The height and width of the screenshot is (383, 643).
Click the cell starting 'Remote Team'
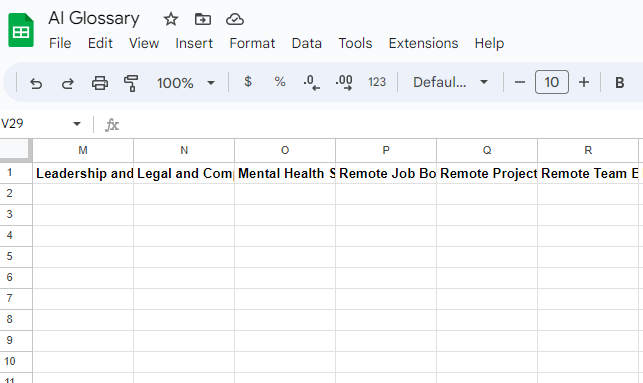coord(588,173)
